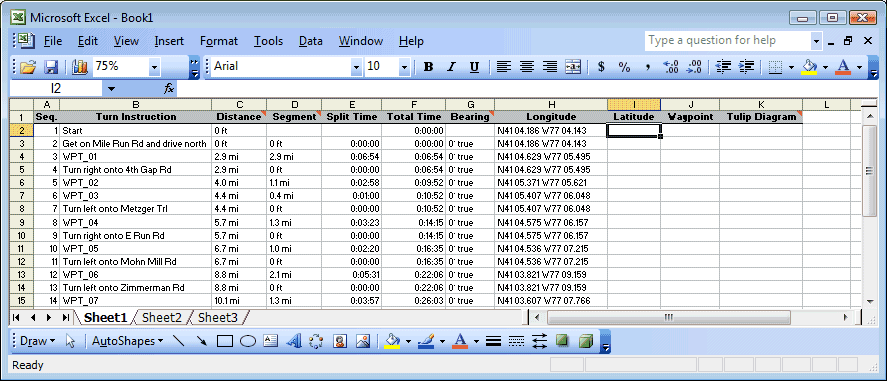Viewport: 887px width, 381px height.
Task: Open the Arial font name dropdown
Action: pos(356,67)
